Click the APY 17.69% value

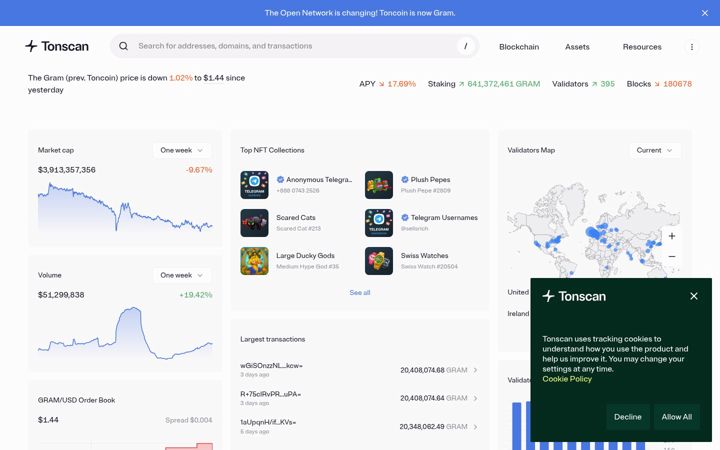tap(401, 84)
